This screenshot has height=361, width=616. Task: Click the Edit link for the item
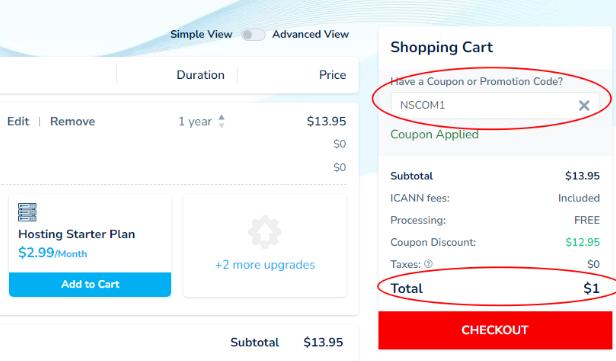tap(18, 121)
